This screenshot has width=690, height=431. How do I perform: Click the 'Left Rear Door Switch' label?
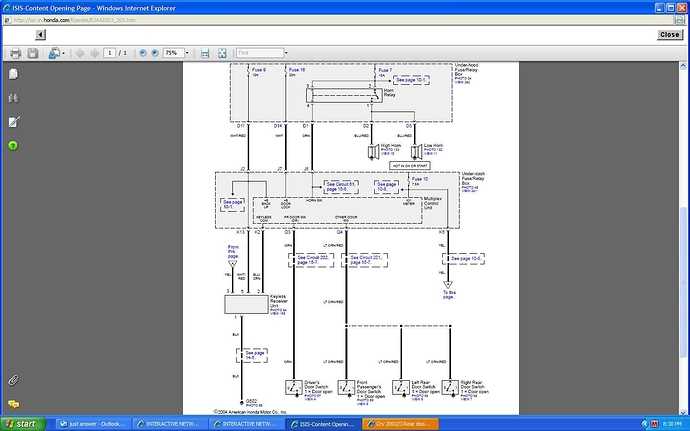click(x=422, y=385)
